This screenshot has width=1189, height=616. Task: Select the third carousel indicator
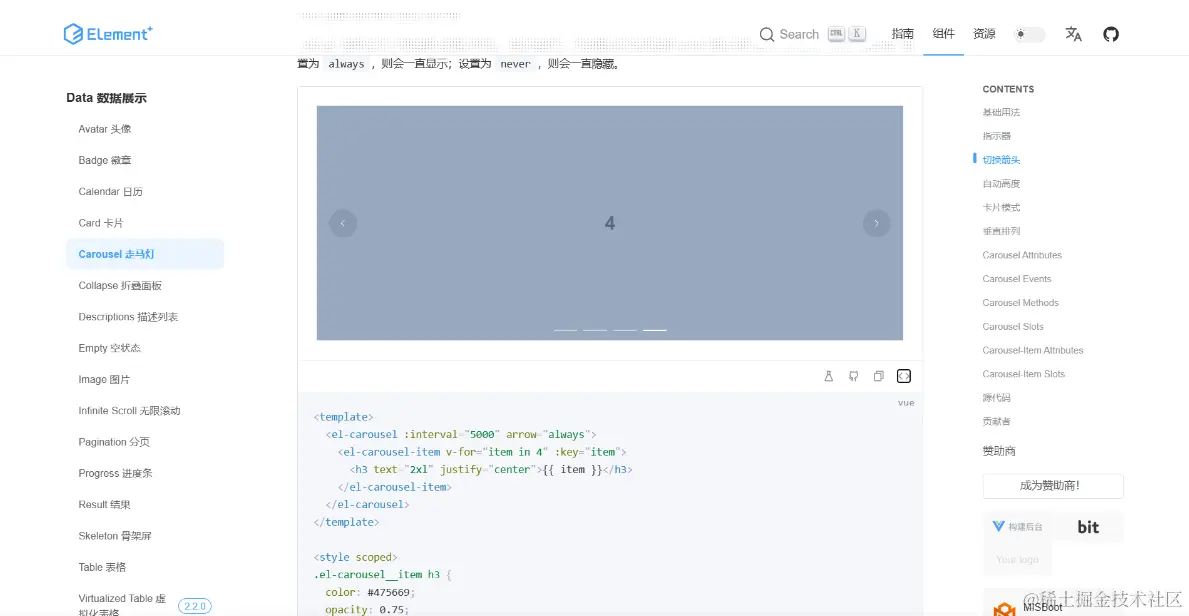tap(625, 330)
